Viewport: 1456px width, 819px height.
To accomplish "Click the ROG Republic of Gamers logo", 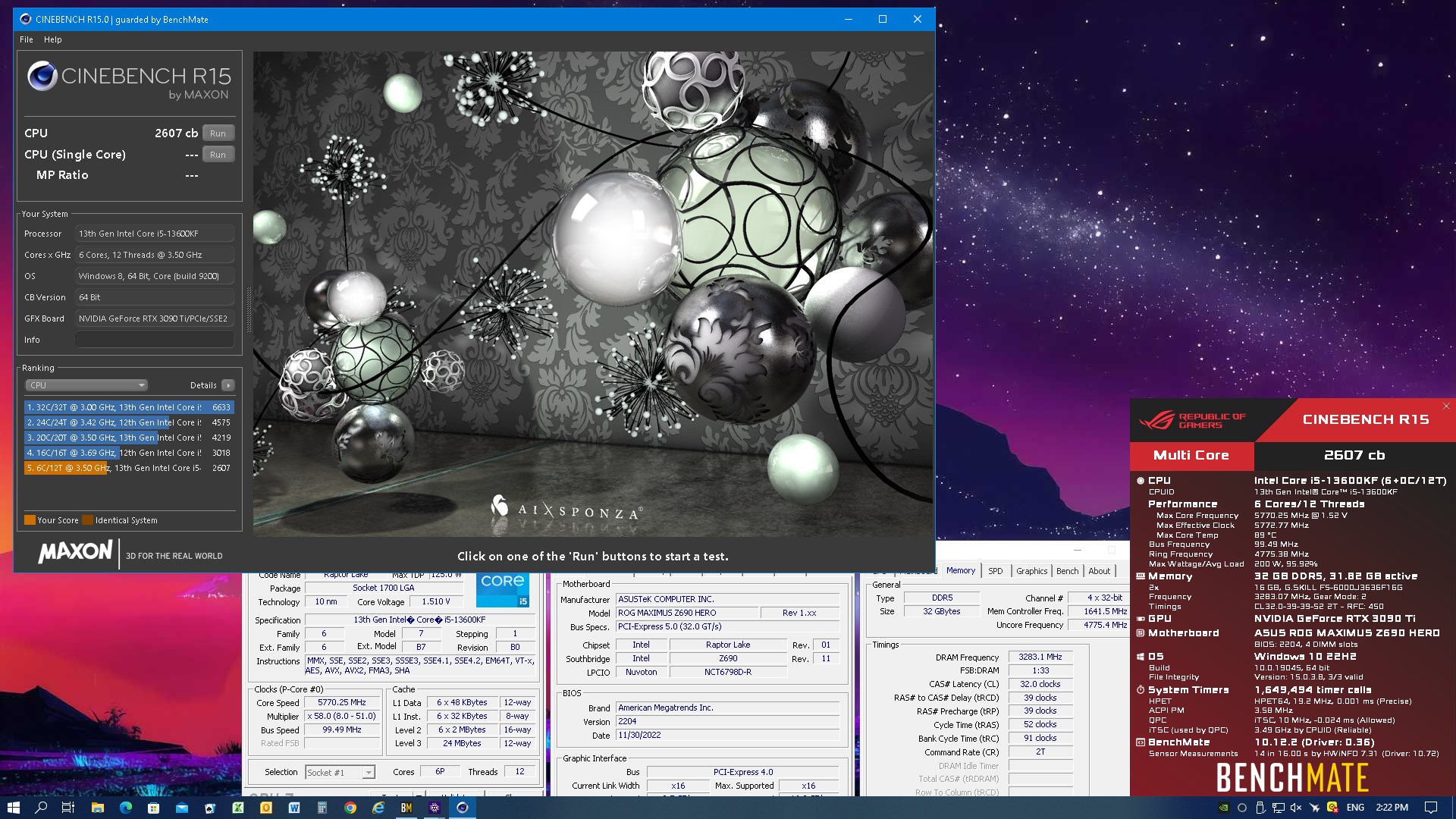I will (x=1192, y=420).
